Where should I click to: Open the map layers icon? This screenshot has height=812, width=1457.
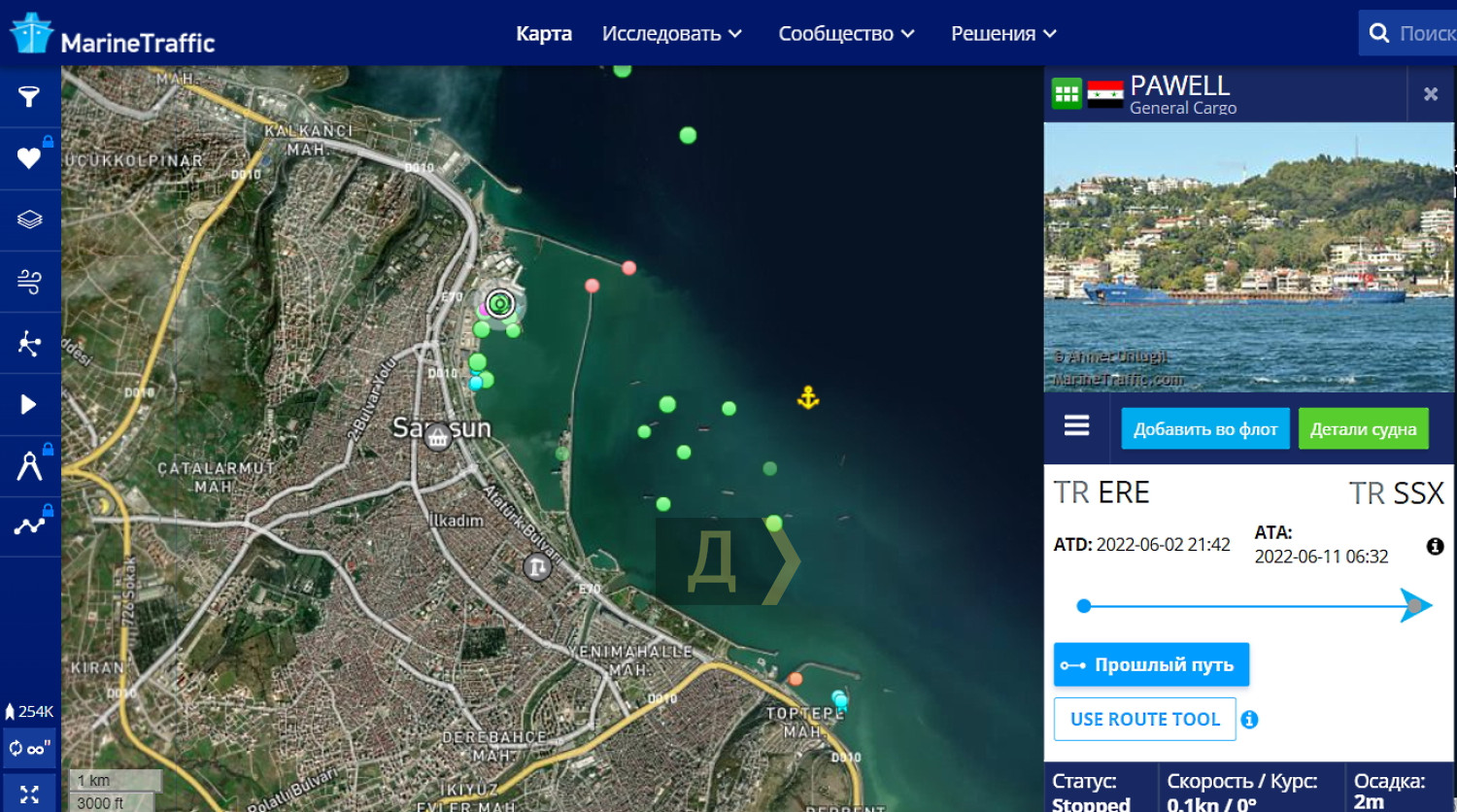pyautogui.click(x=29, y=220)
